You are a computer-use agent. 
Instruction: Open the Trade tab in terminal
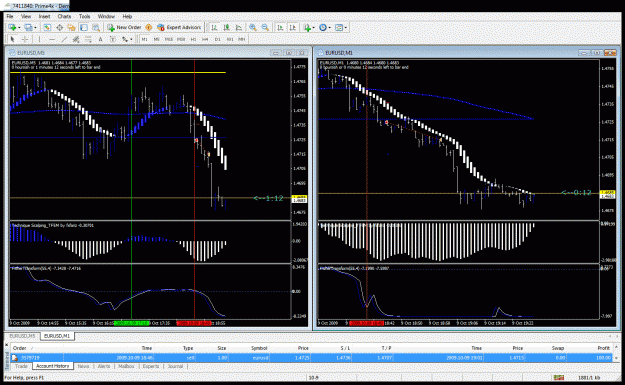click(x=21, y=366)
